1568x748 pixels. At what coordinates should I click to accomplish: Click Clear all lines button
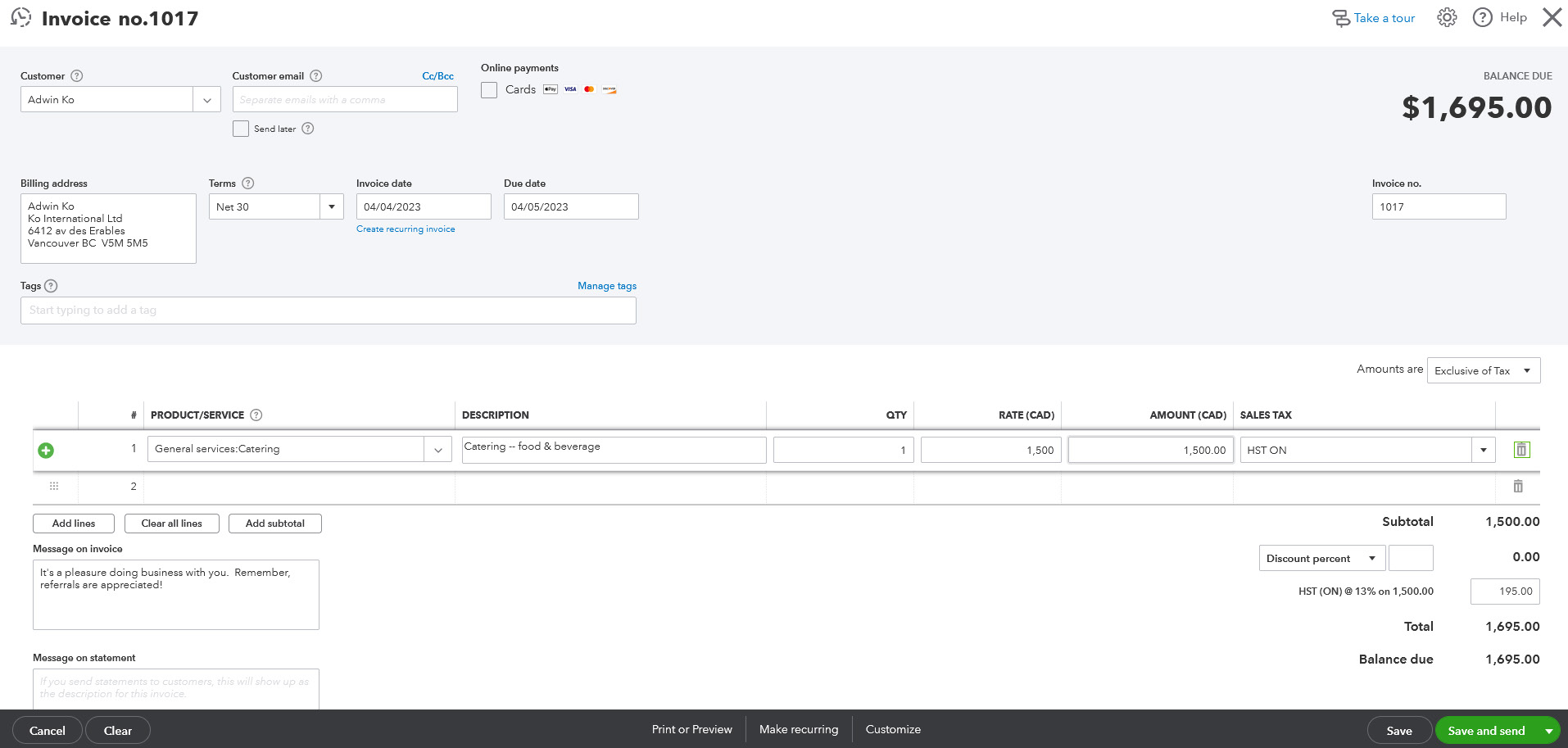172,524
